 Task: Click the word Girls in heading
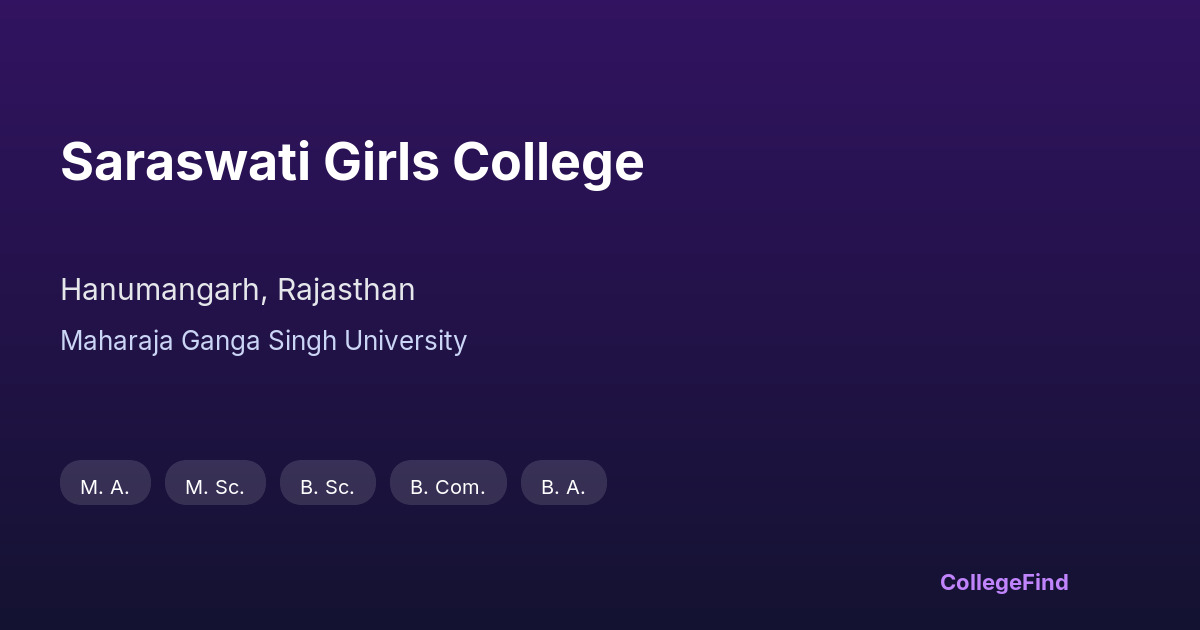381,162
